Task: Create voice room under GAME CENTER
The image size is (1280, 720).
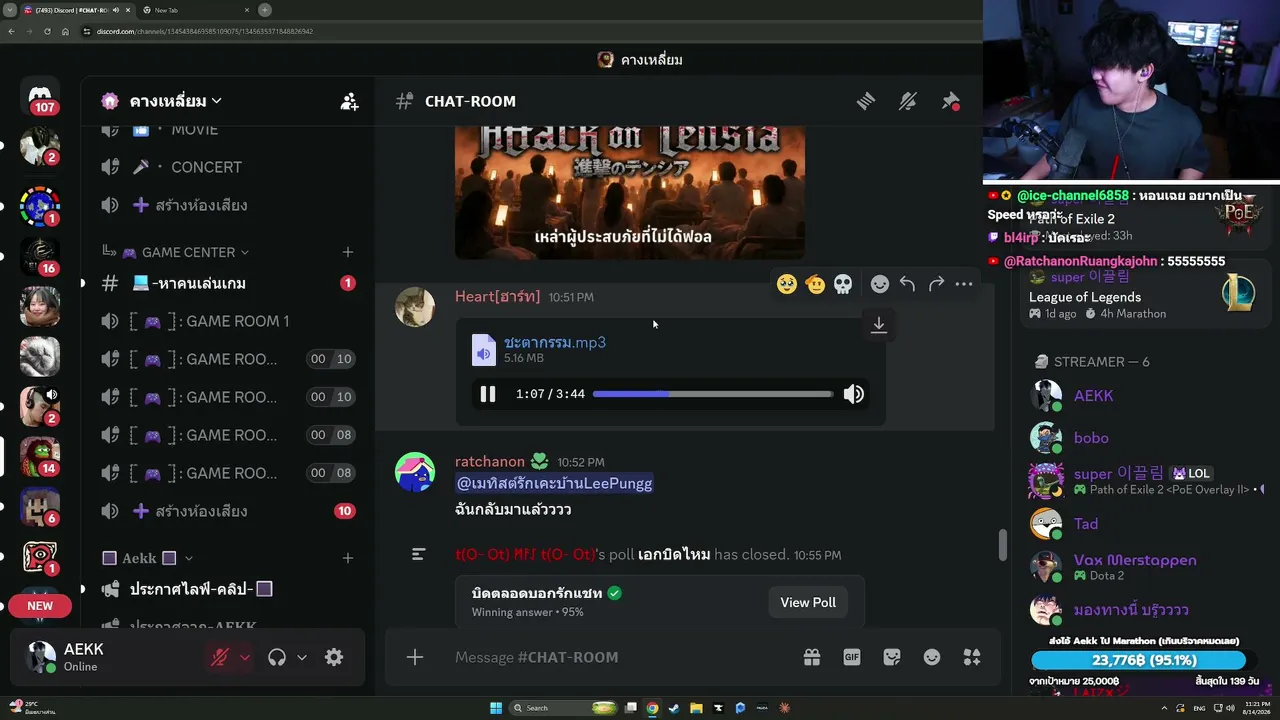Action: [x=228, y=511]
